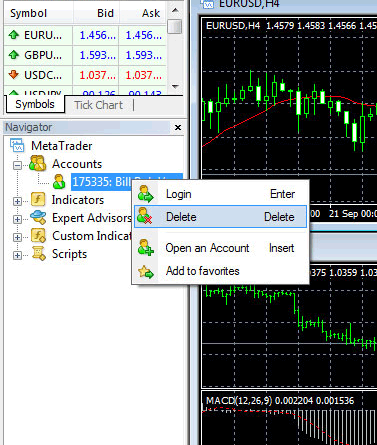Image resolution: width=377 pixels, height=445 pixels.
Task: Click the green up arrow beside GBPUSD
Action: (14, 54)
